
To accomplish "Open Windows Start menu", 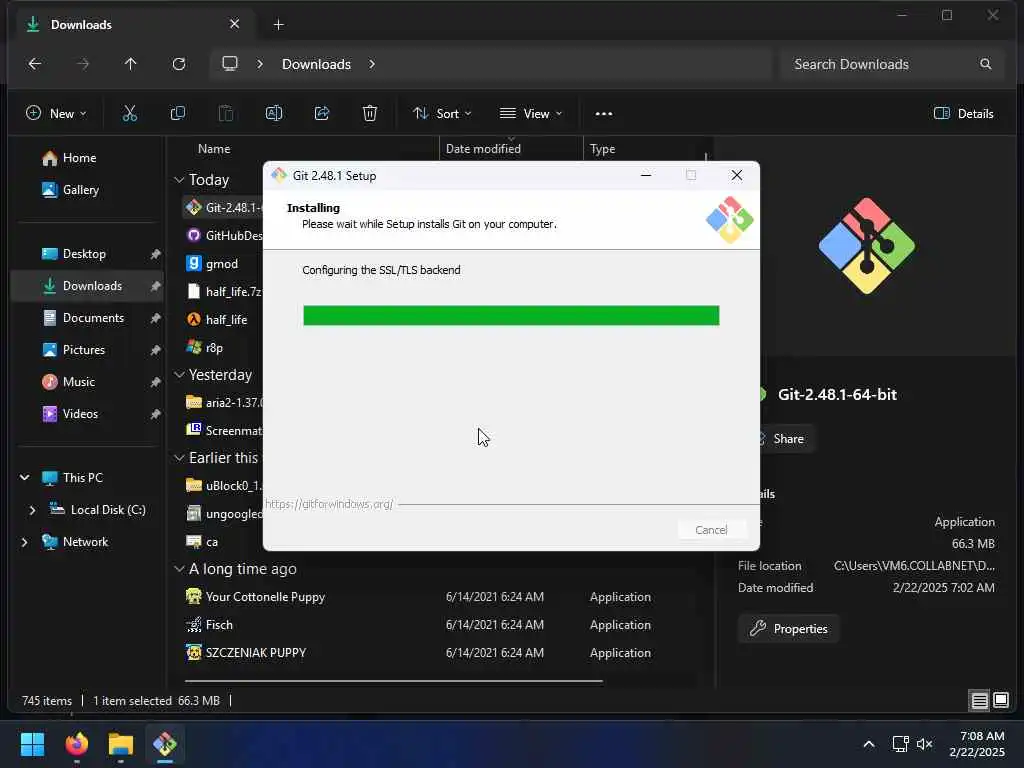I will (x=32, y=744).
